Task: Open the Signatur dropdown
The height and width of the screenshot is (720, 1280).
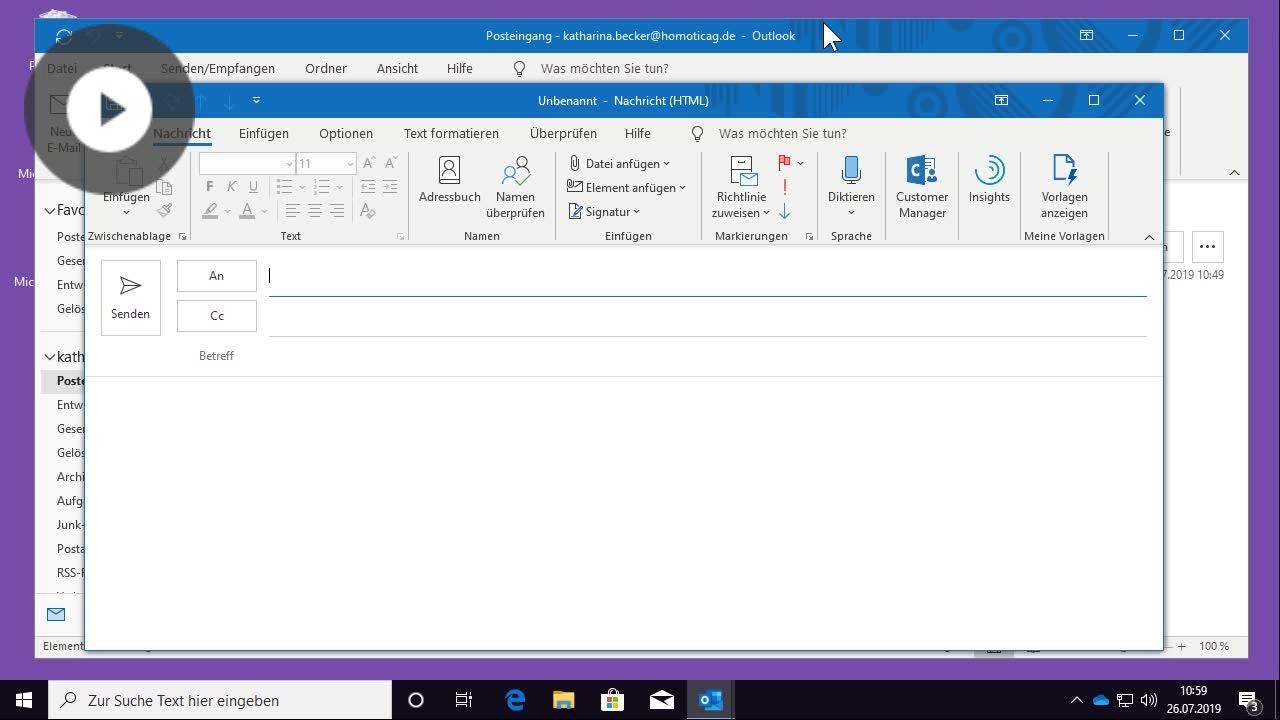Action: 605,211
